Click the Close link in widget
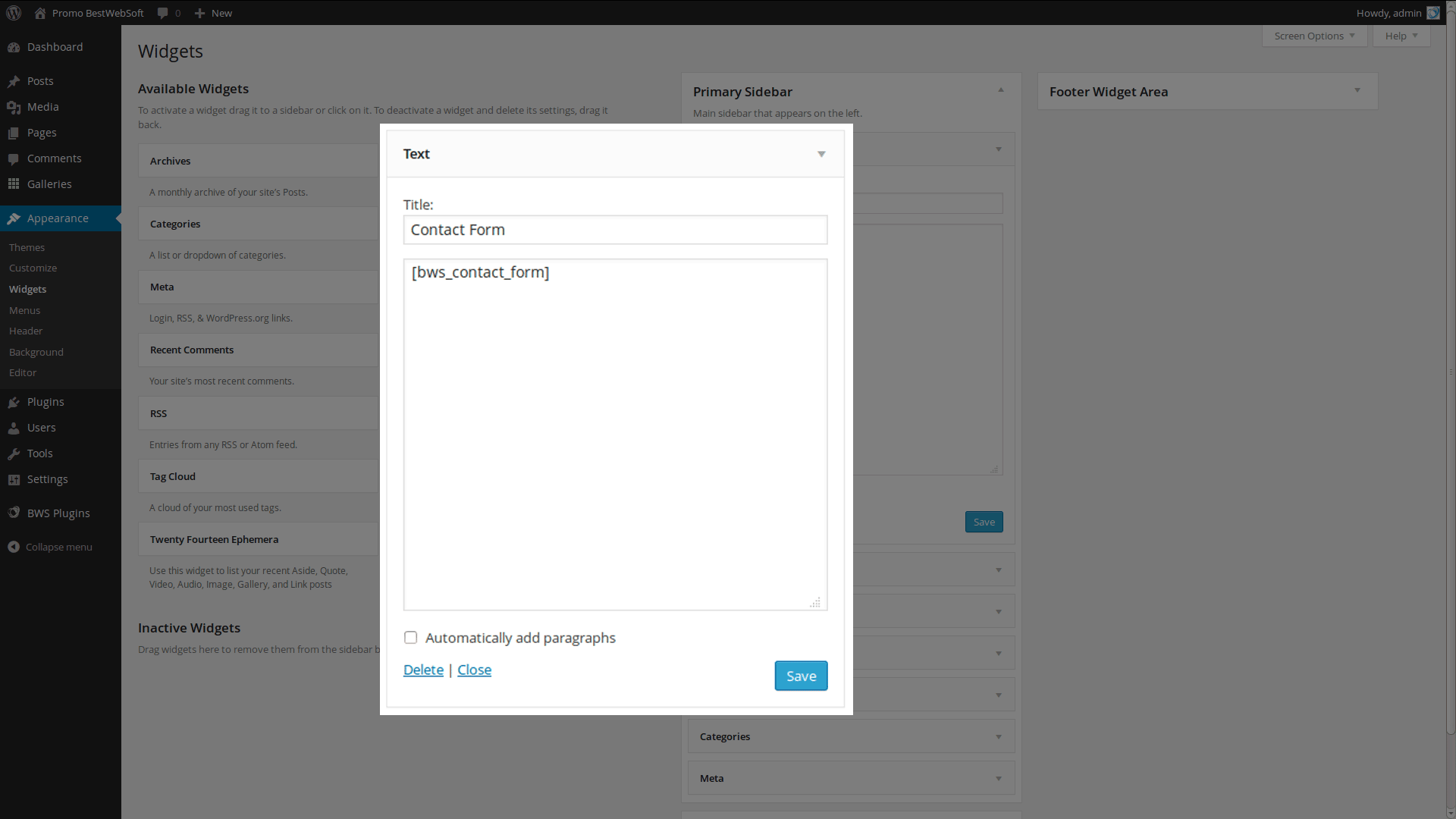This screenshot has height=819, width=1456. click(x=474, y=670)
